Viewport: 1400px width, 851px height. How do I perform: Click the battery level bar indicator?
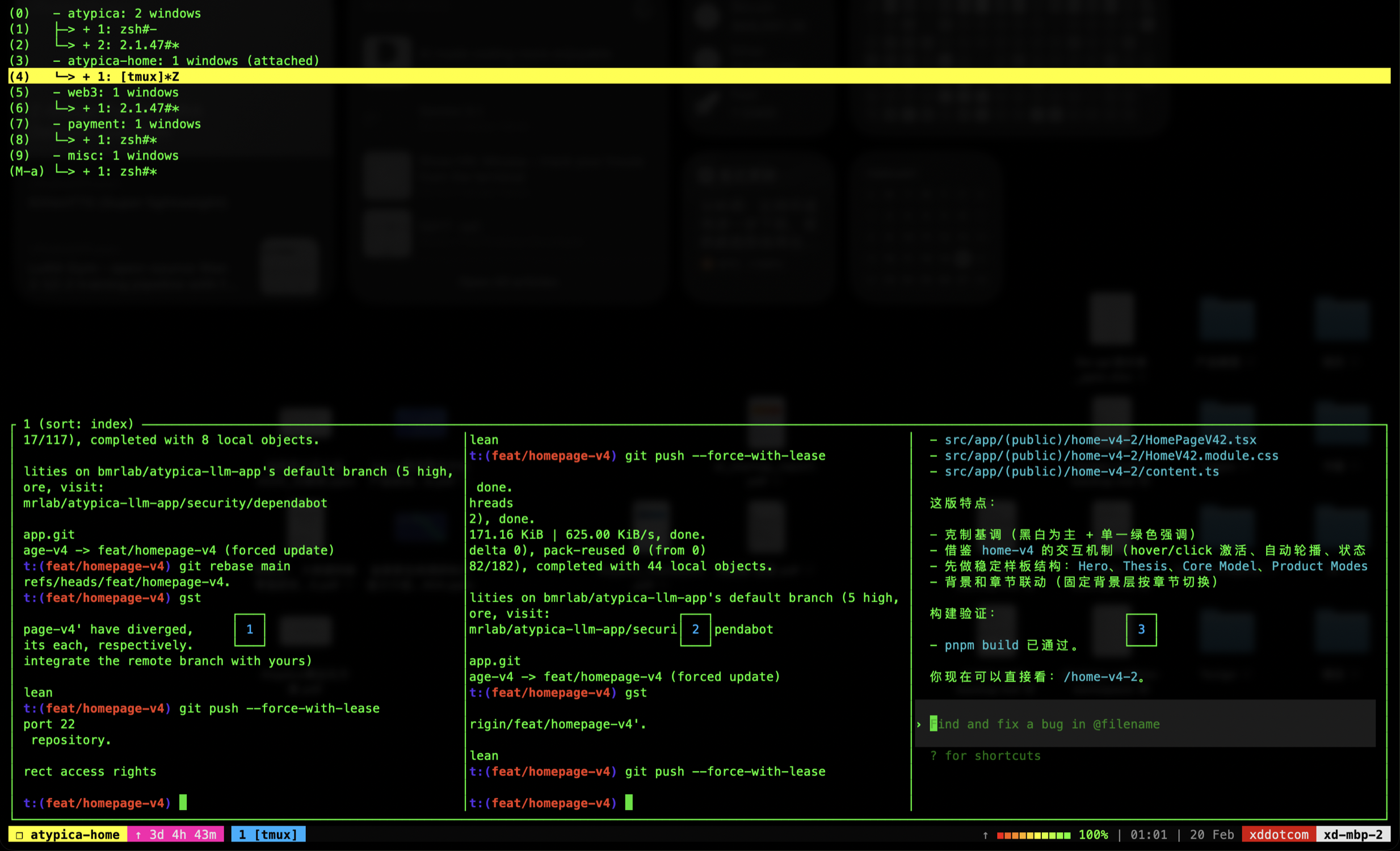click(1033, 835)
